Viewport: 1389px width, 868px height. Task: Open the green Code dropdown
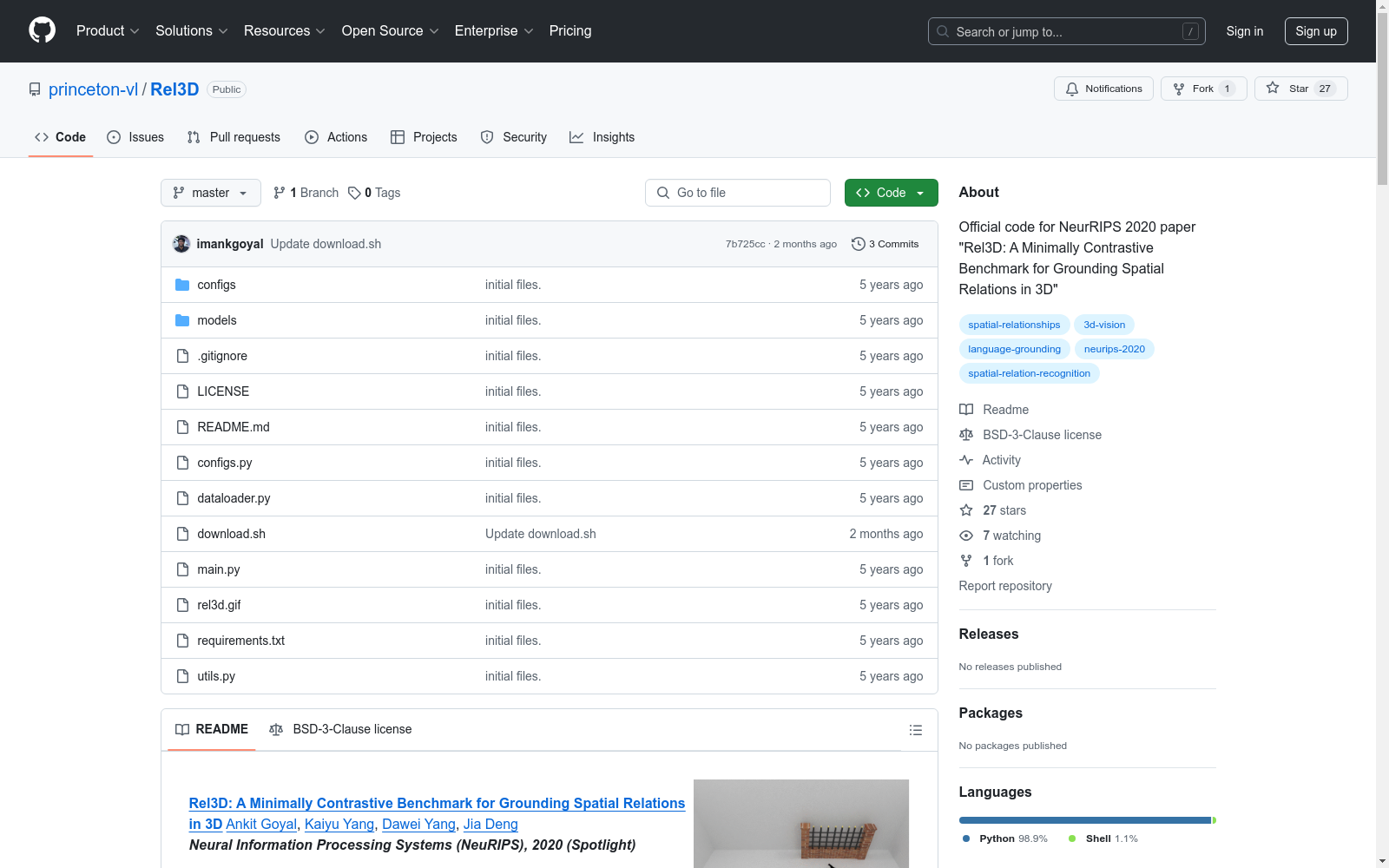click(x=891, y=193)
